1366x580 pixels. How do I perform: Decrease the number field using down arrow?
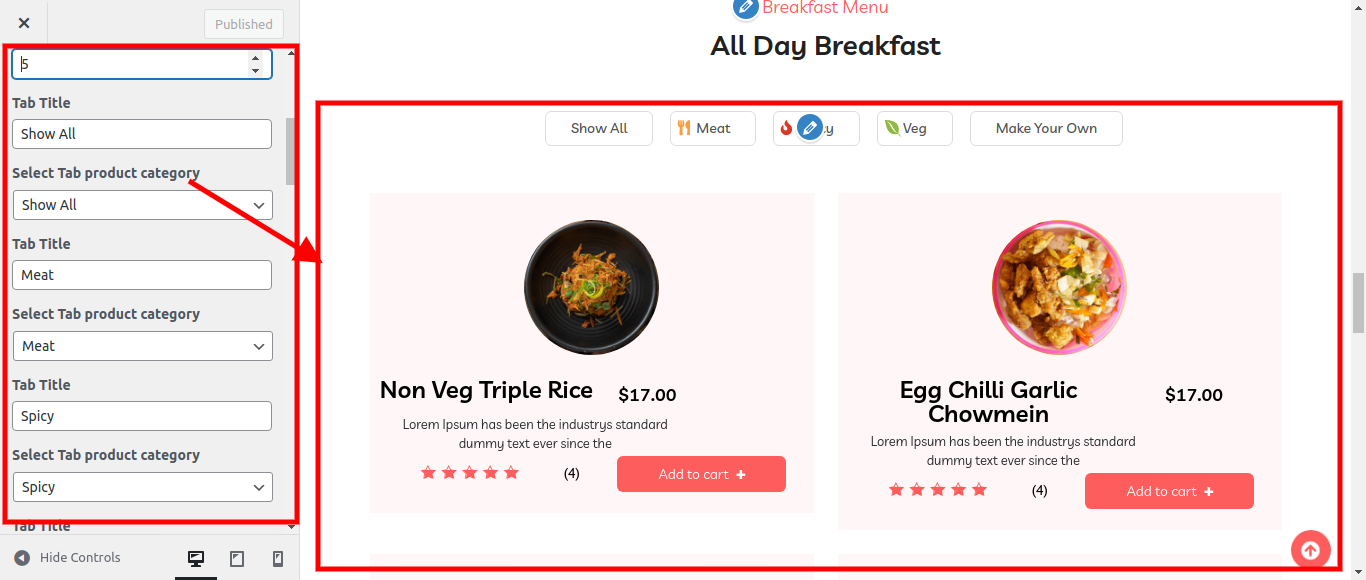[255, 71]
